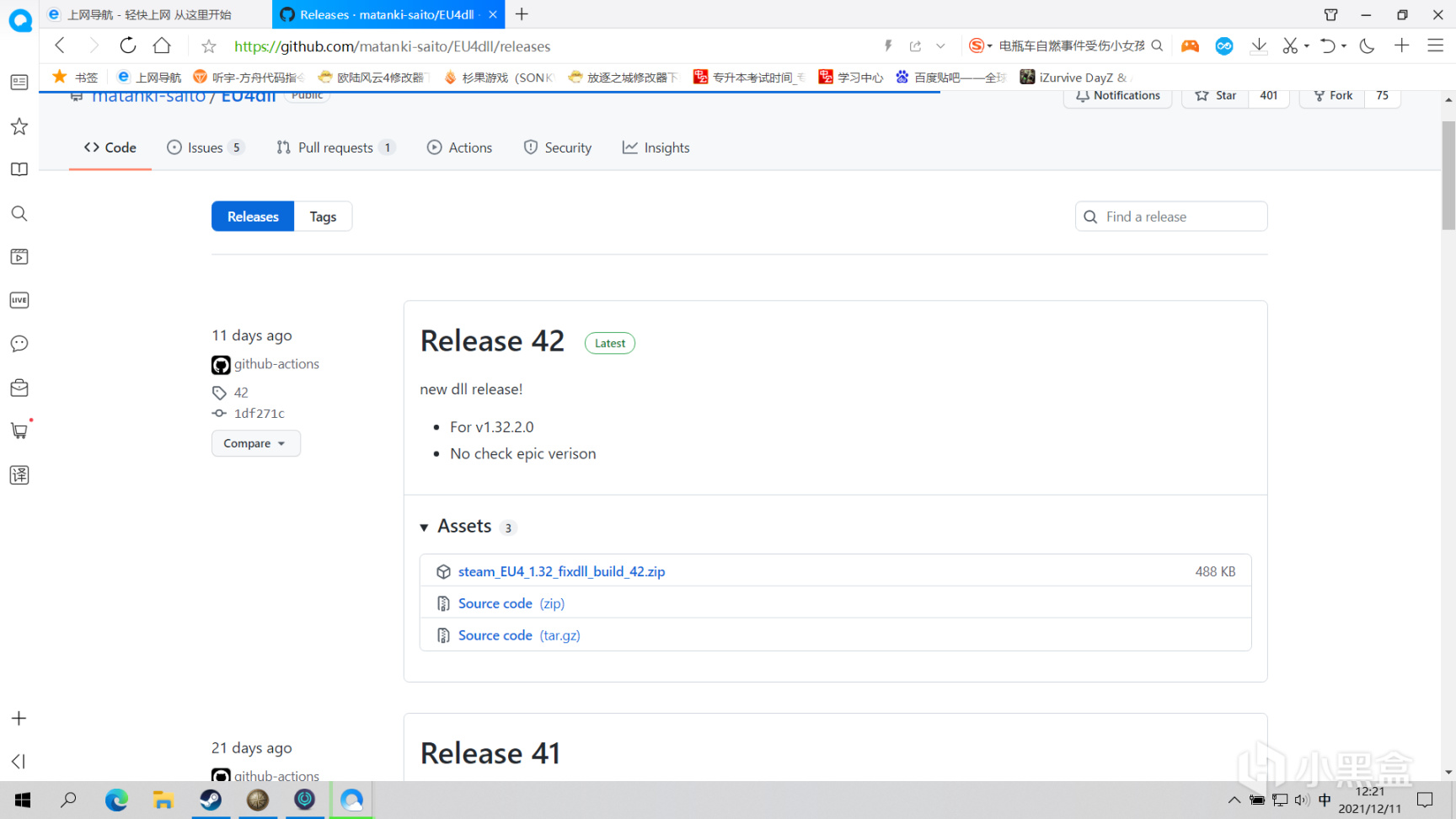Open the iZurvive DayZ bookmark
Image resolution: width=1456 pixels, height=819 pixels.
1073,78
